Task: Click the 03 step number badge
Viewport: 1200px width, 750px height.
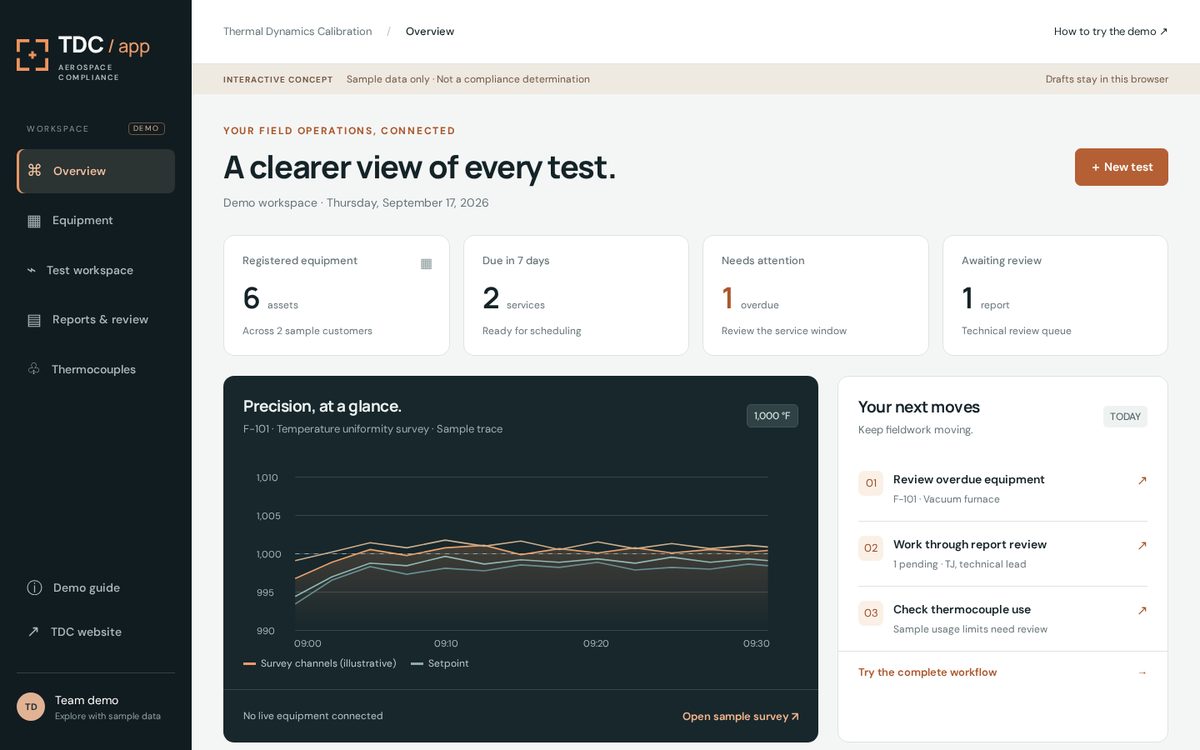Action: click(871, 613)
